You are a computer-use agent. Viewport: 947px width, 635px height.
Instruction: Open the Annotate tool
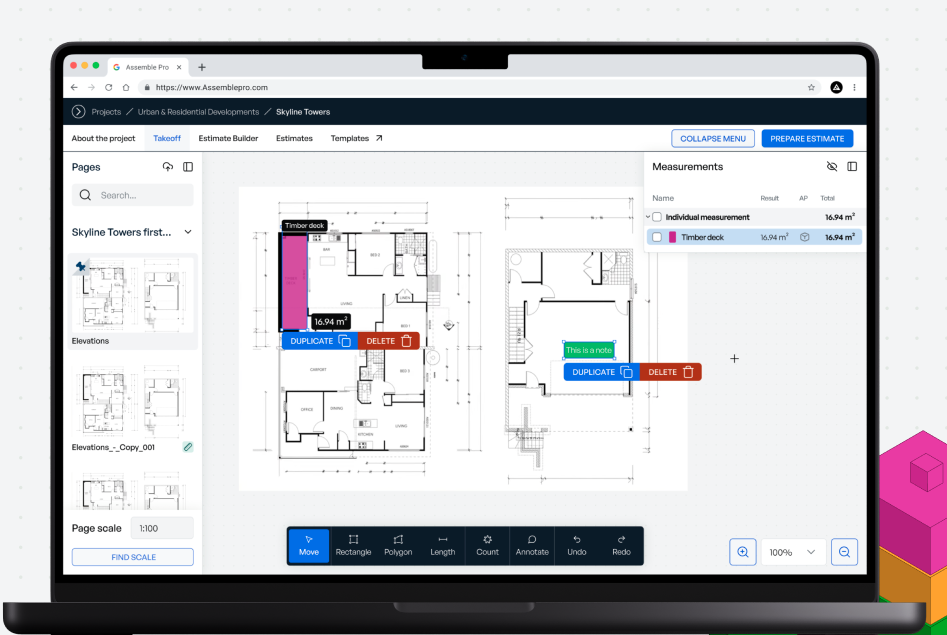click(x=532, y=546)
